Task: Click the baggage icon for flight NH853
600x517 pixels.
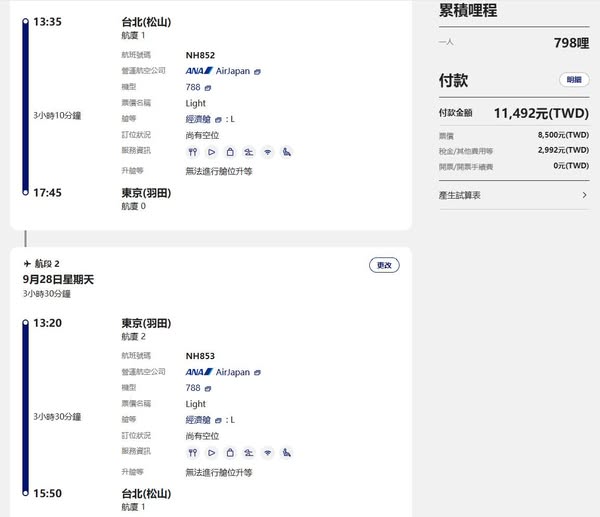Action: pyautogui.click(x=229, y=453)
